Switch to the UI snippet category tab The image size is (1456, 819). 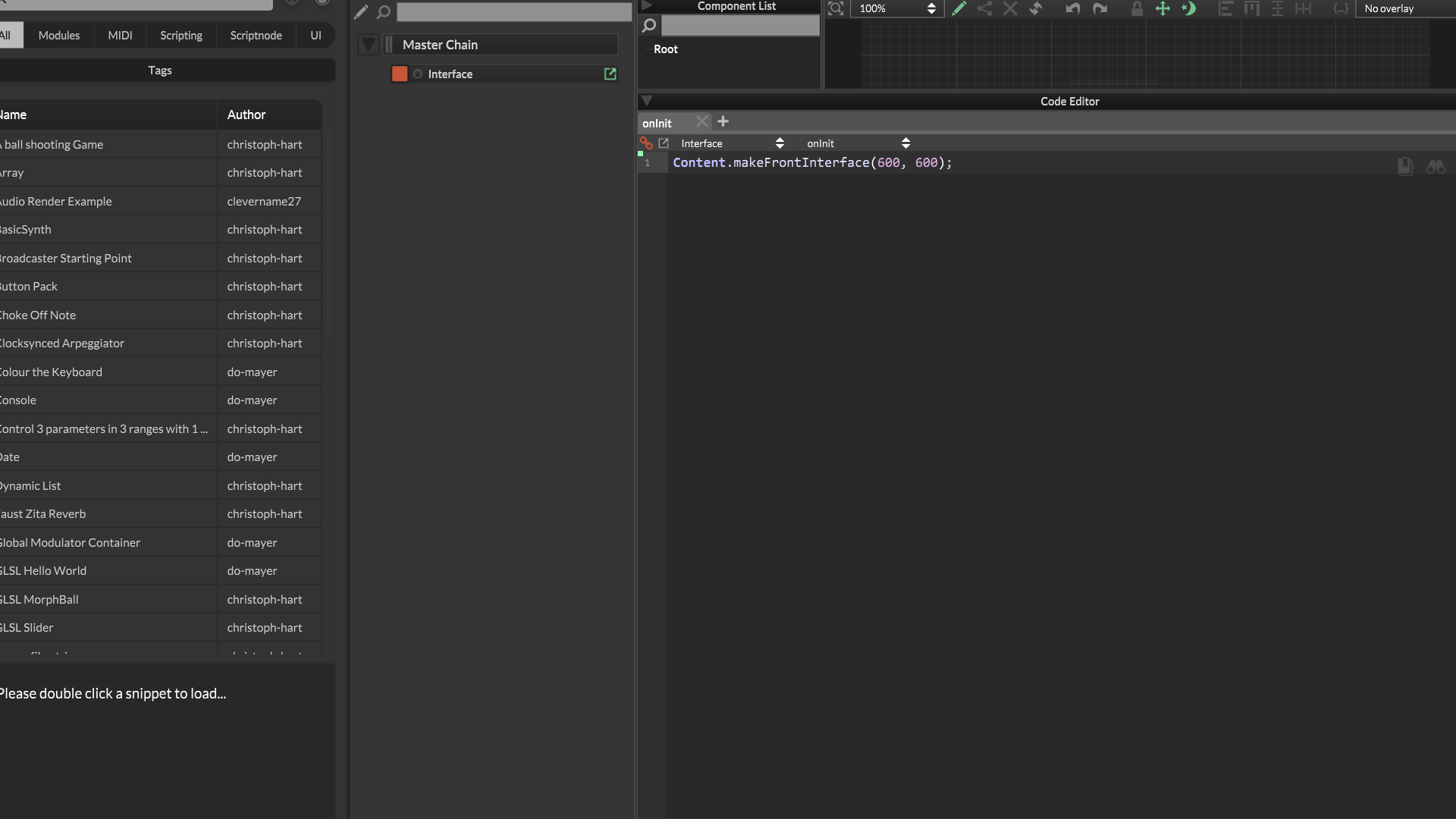point(315,35)
